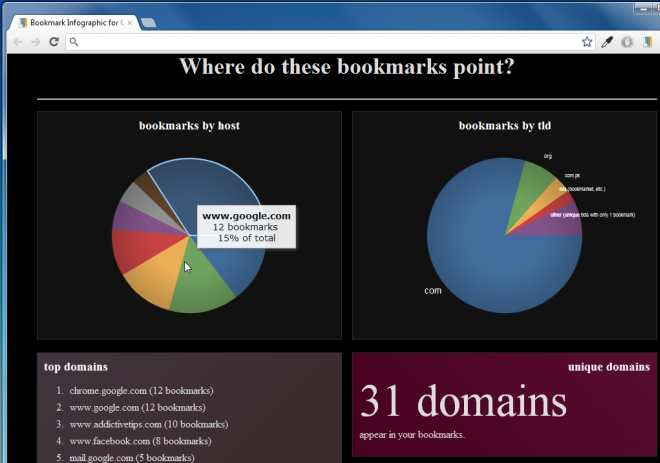Click the 'com.pk' pie label
This screenshot has height=463, width=660.
tap(572, 176)
